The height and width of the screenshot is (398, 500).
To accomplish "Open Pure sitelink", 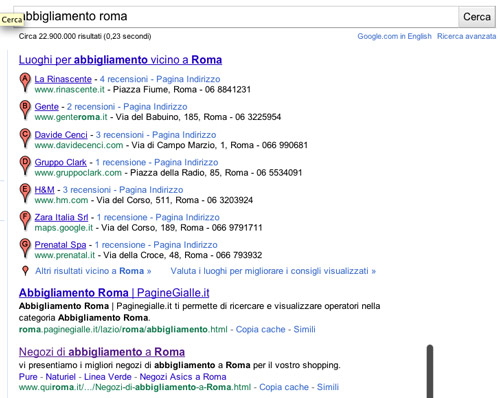I will point(28,377).
